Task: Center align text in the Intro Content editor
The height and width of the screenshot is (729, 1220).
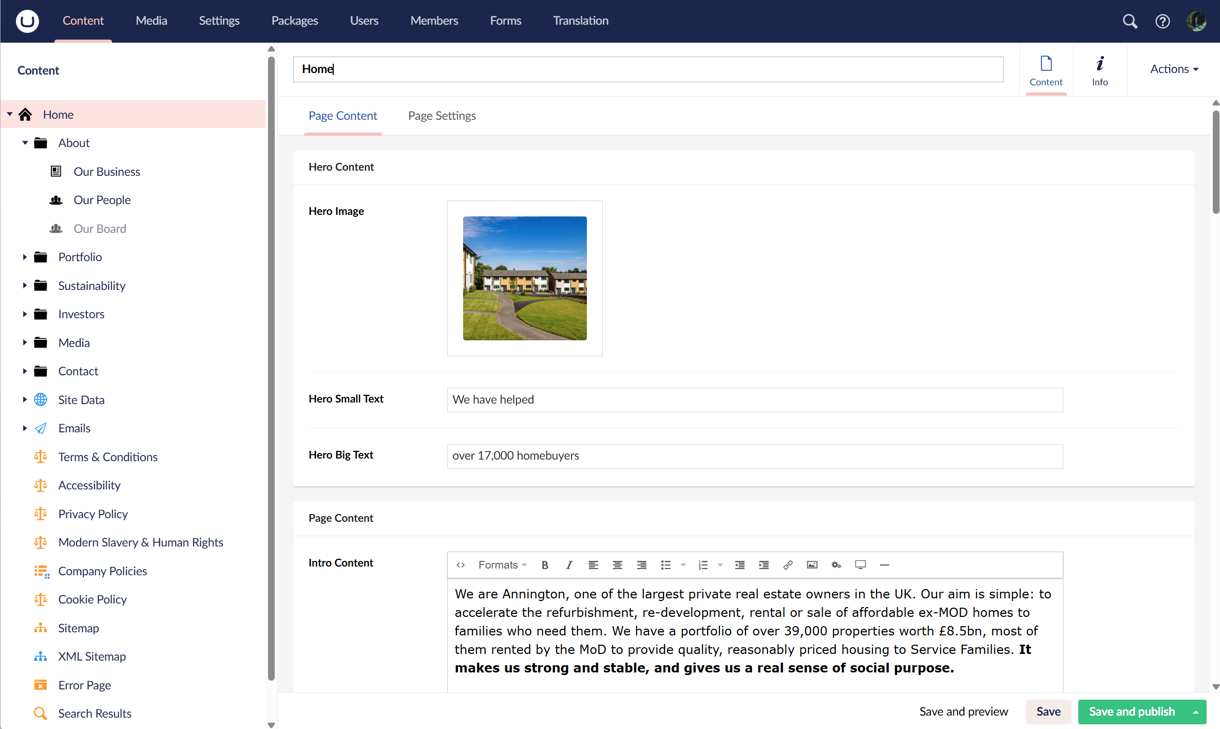Action: pos(617,565)
